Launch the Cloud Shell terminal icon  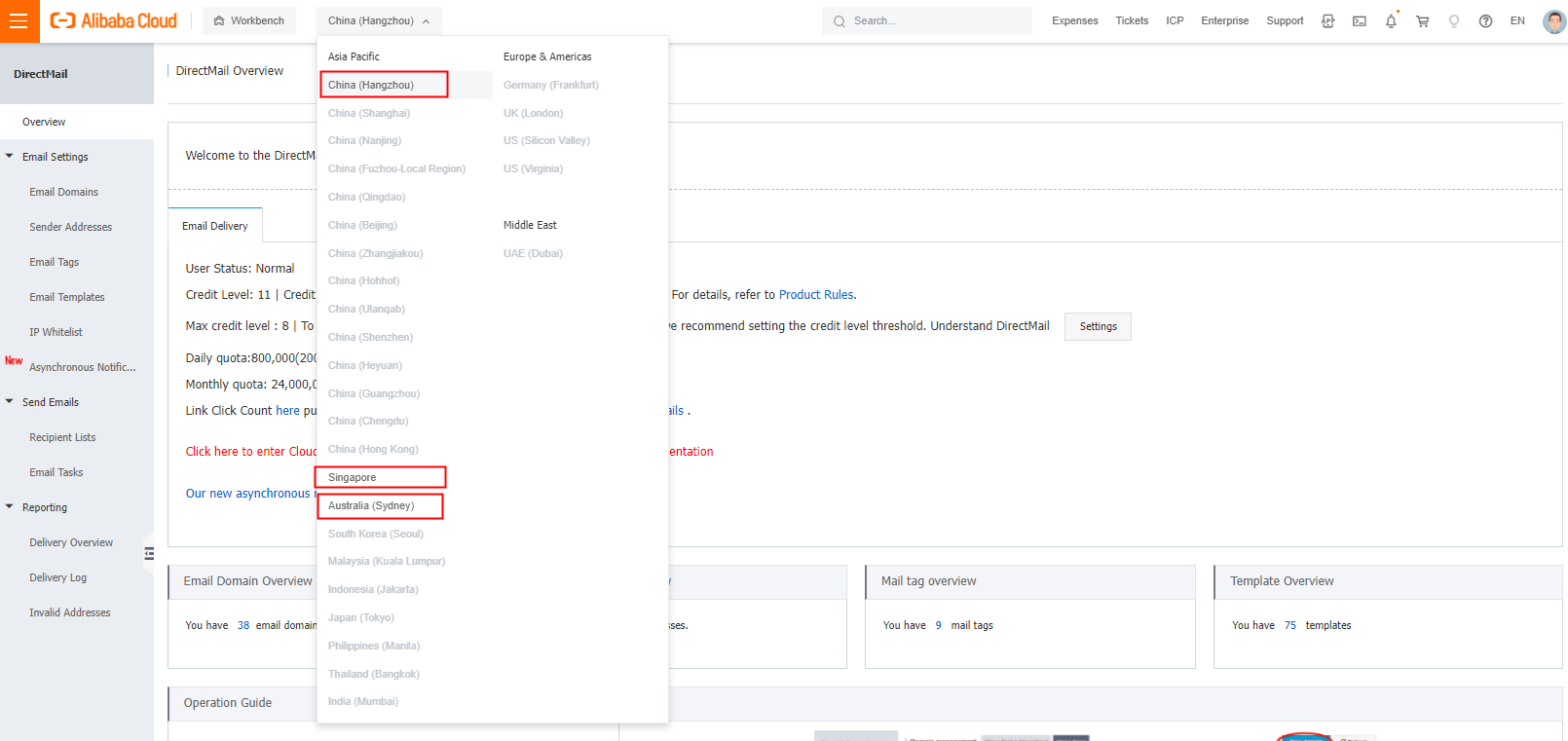(1360, 21)
